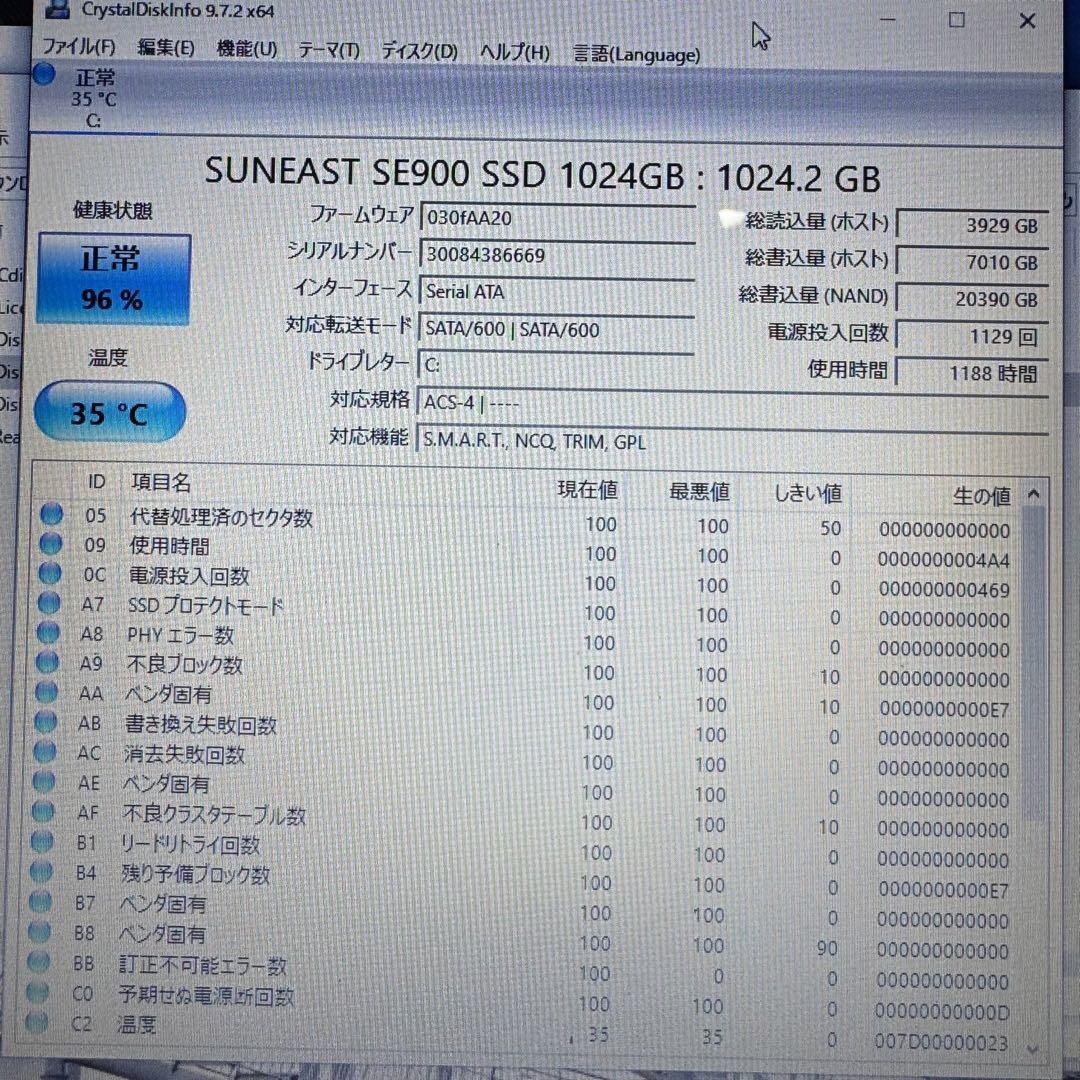Click the status dot beside 温度 attribute C2
The image size is (1080, 1080).
click(x=36, y=1022)
